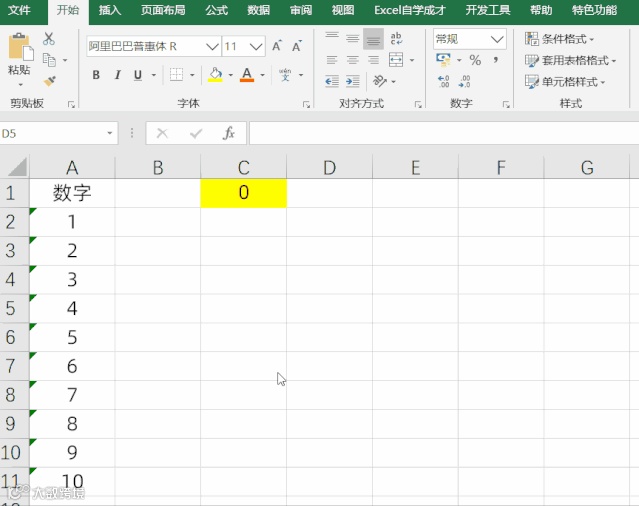Toggle bottom vertical alignment
The width and height of the screenshot is (639, 506).
(x=373, y=39)
